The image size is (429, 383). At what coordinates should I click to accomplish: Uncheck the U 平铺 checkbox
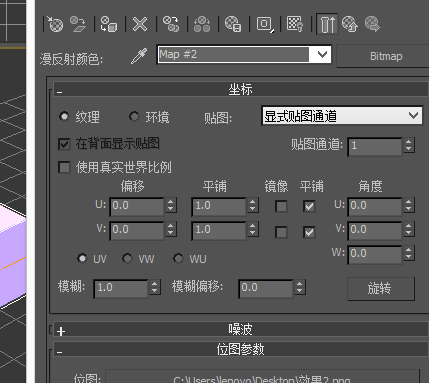(x=309, y=206)
